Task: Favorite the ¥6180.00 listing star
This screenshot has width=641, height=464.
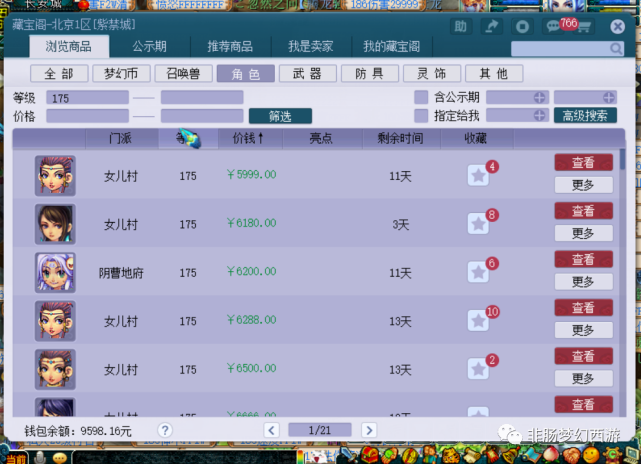Action: 478,224
